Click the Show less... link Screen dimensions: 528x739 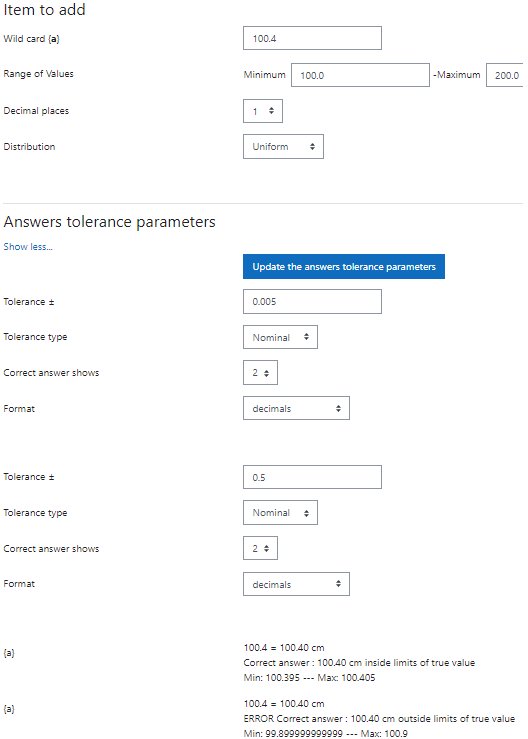tap(28, 246)
